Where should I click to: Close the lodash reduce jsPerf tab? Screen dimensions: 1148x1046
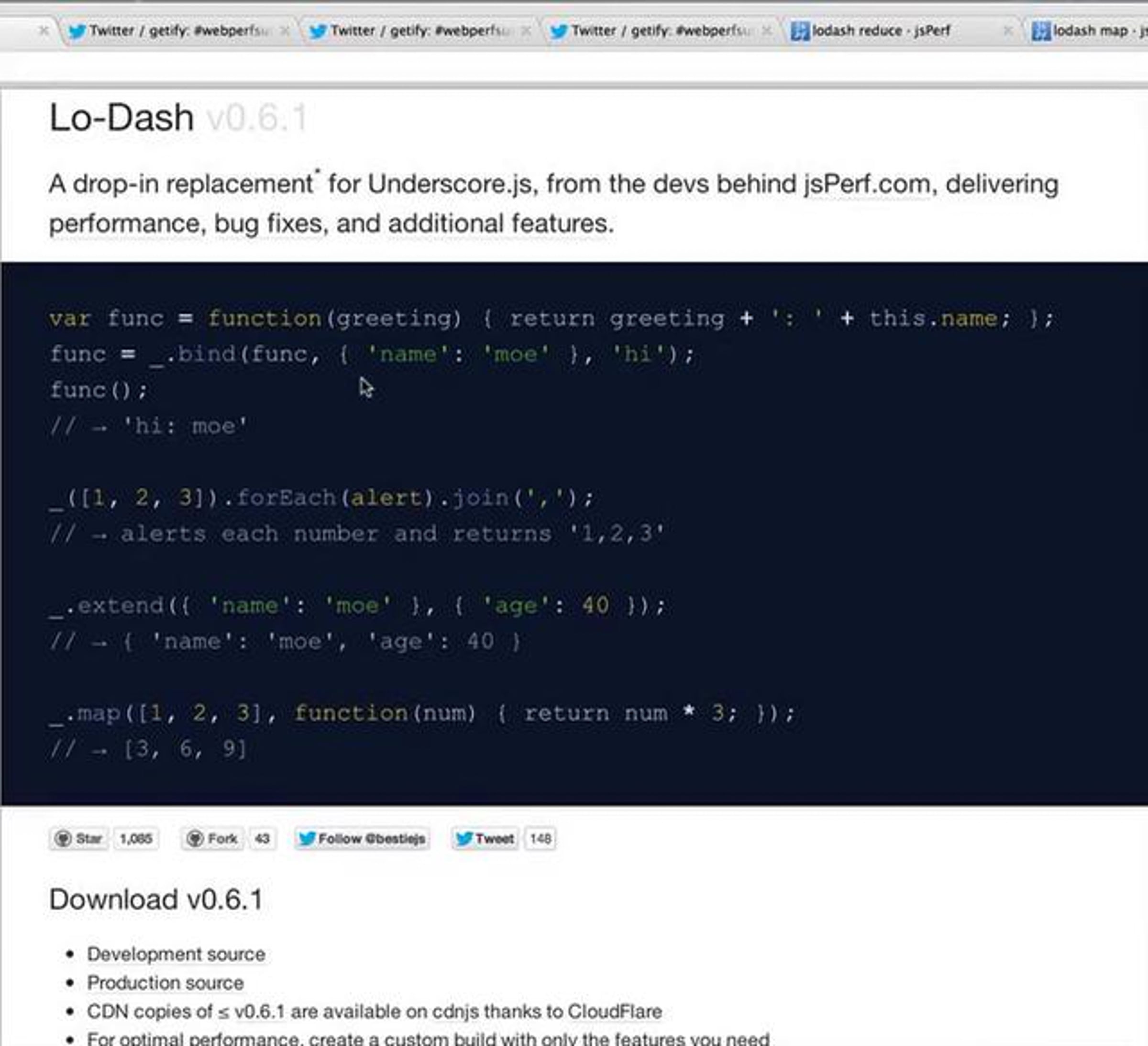pos(1007,31)
